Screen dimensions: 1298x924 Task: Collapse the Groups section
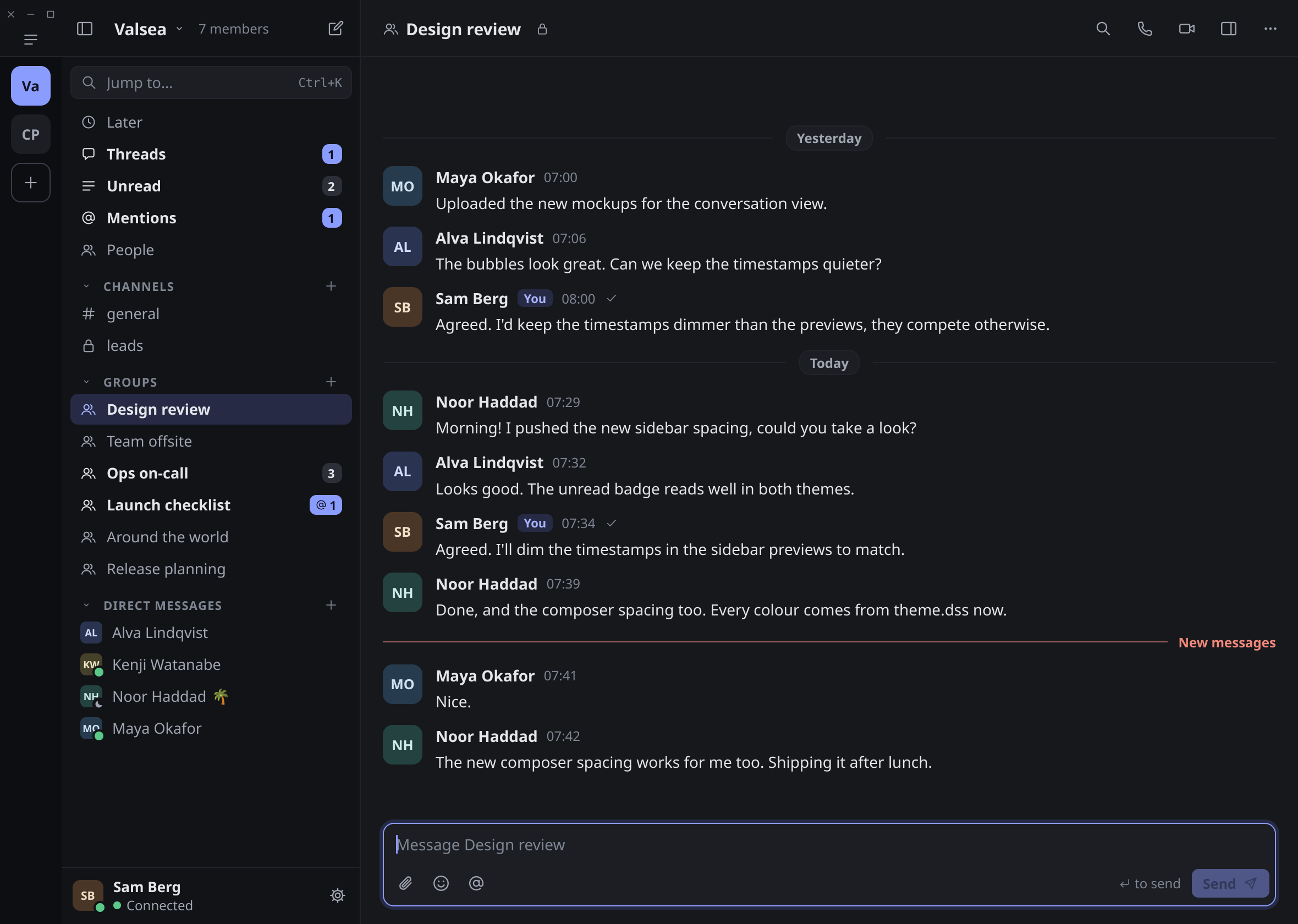pyautogui.click(x=86, y=382)
